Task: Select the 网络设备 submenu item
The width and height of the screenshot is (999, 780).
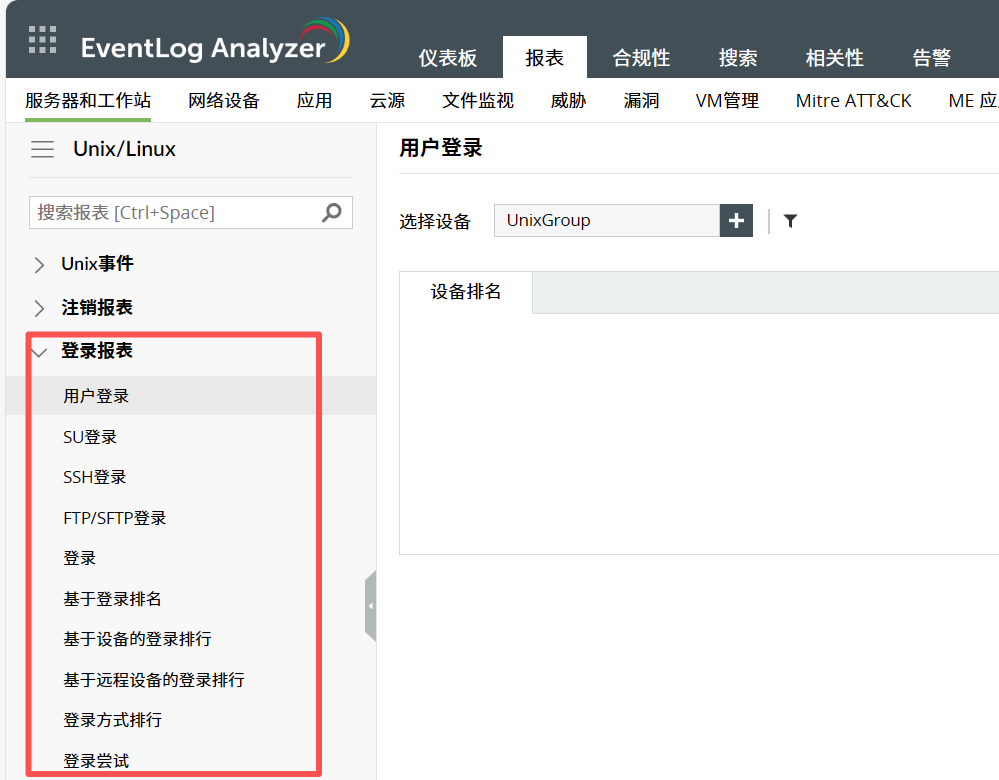Action: click(224, 100)
